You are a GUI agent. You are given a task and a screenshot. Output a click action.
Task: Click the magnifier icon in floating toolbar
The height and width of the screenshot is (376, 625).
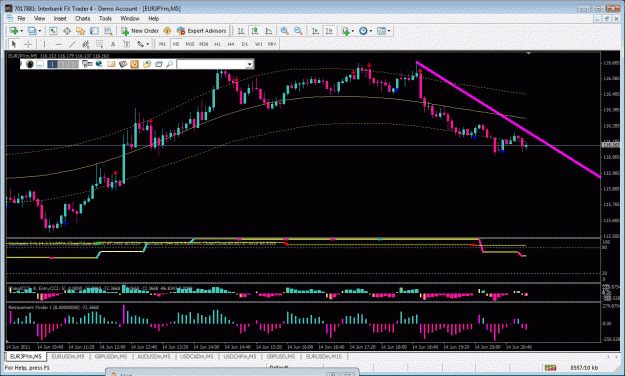[x=169, y=64]
